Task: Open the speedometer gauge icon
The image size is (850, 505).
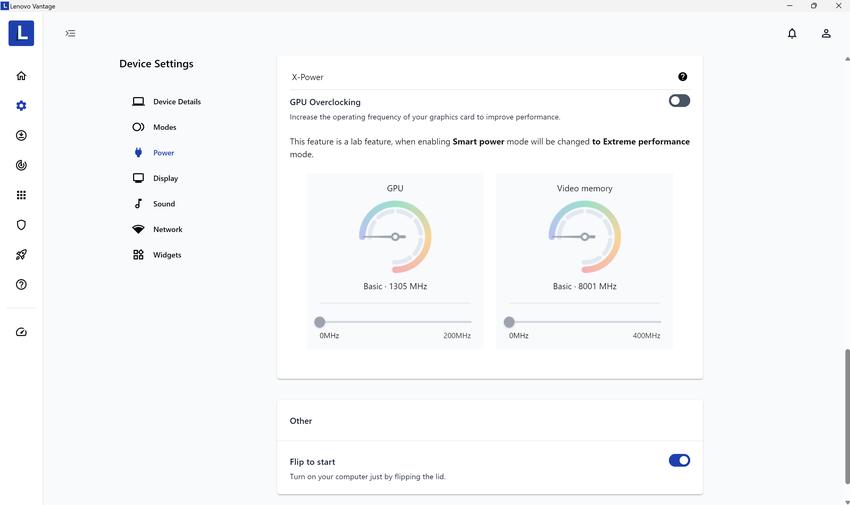Action: 21,332
